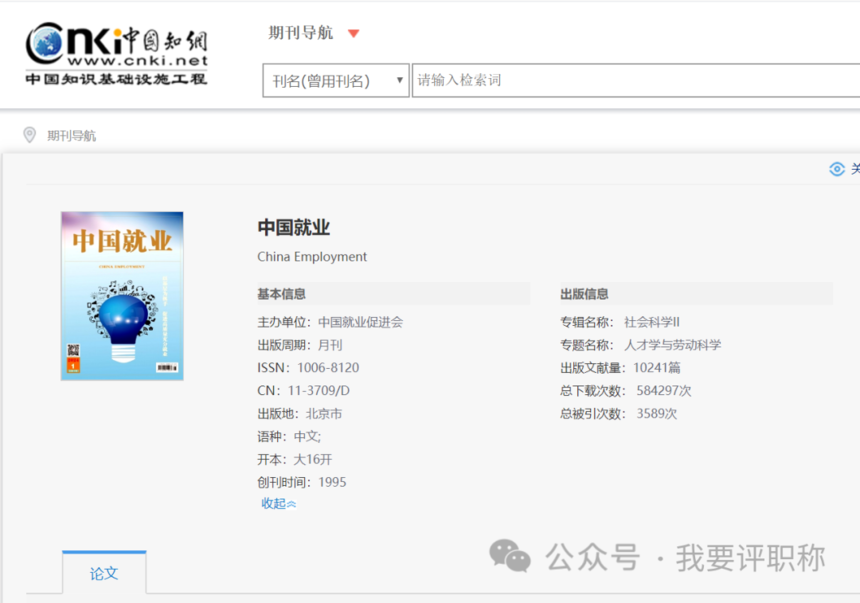
Task: Open the 中国就业 journal cover thumbnail
Action: pos(122,296)
